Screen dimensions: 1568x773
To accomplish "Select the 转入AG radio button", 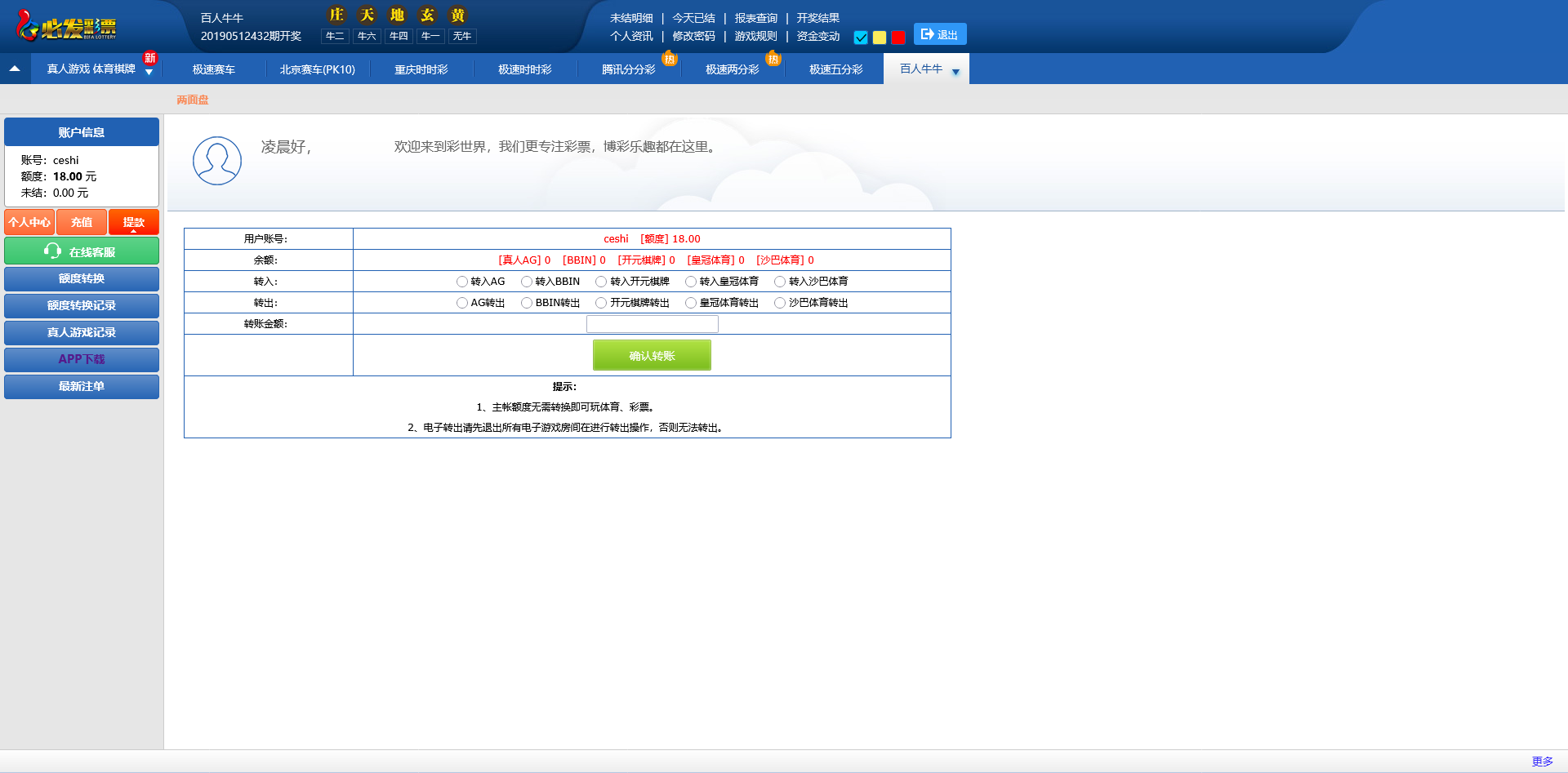I will click(x=462, y=282).
